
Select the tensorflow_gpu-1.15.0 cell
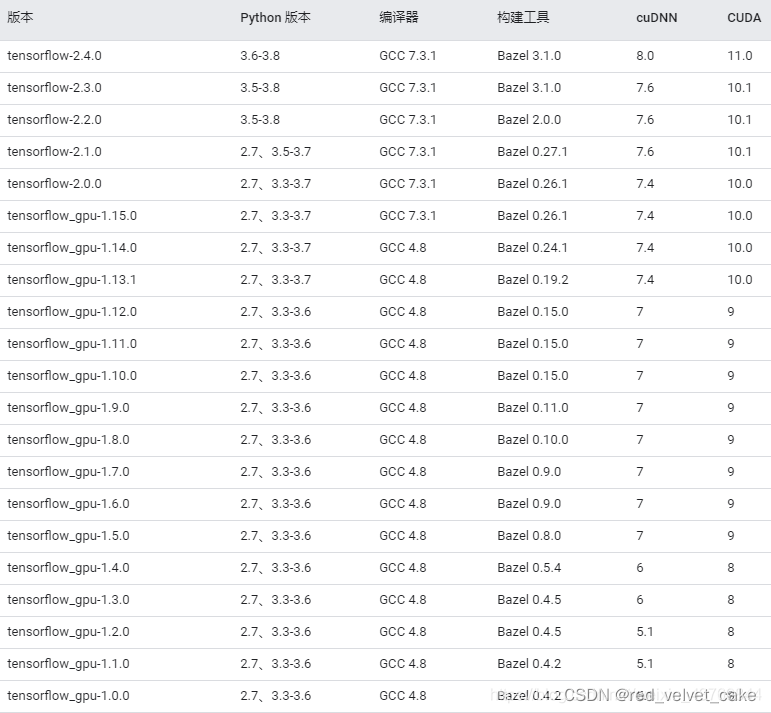point(72,216)
